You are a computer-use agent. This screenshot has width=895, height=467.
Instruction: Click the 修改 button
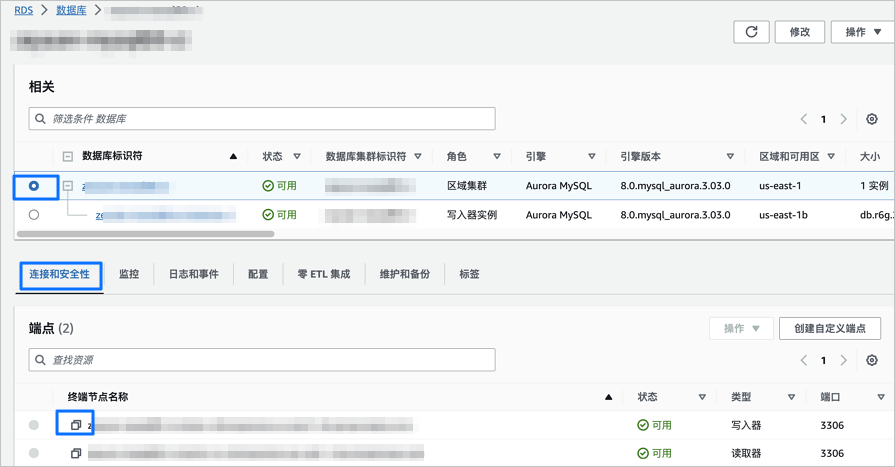[x=800, y=32]
